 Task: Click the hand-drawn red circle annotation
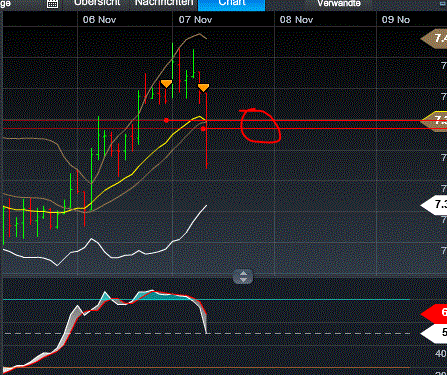tap(260, 126)
